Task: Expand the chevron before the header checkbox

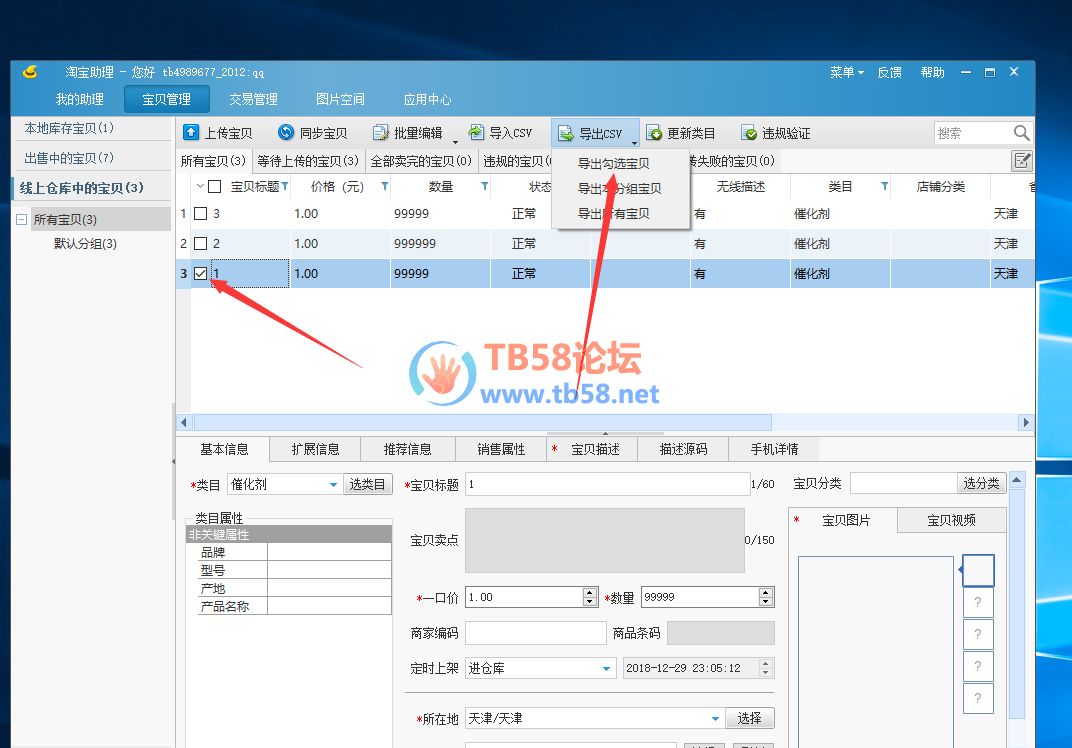Action: tap(200, 186)
